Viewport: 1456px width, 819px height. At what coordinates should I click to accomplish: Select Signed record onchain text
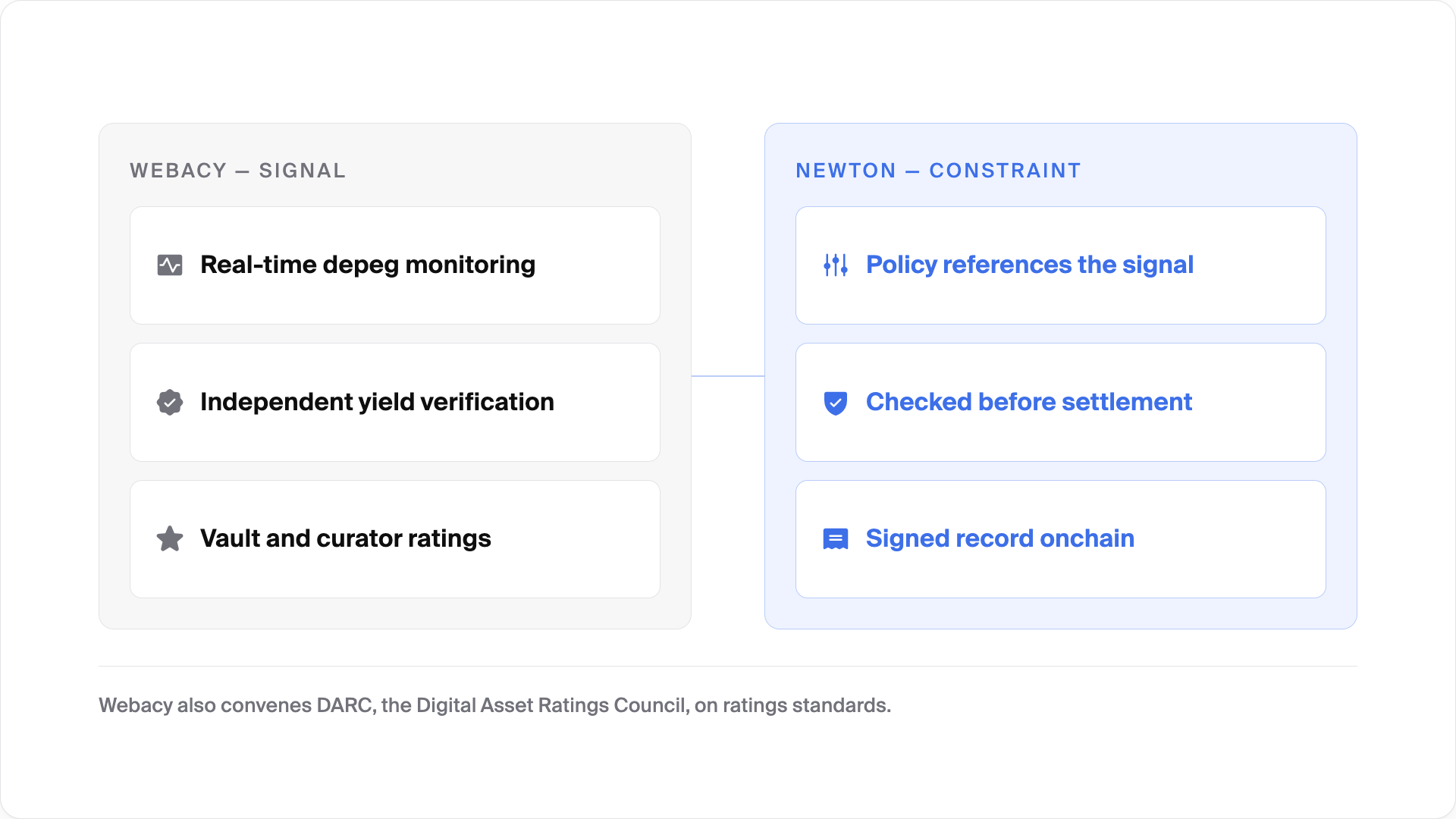pos(1000,538)
